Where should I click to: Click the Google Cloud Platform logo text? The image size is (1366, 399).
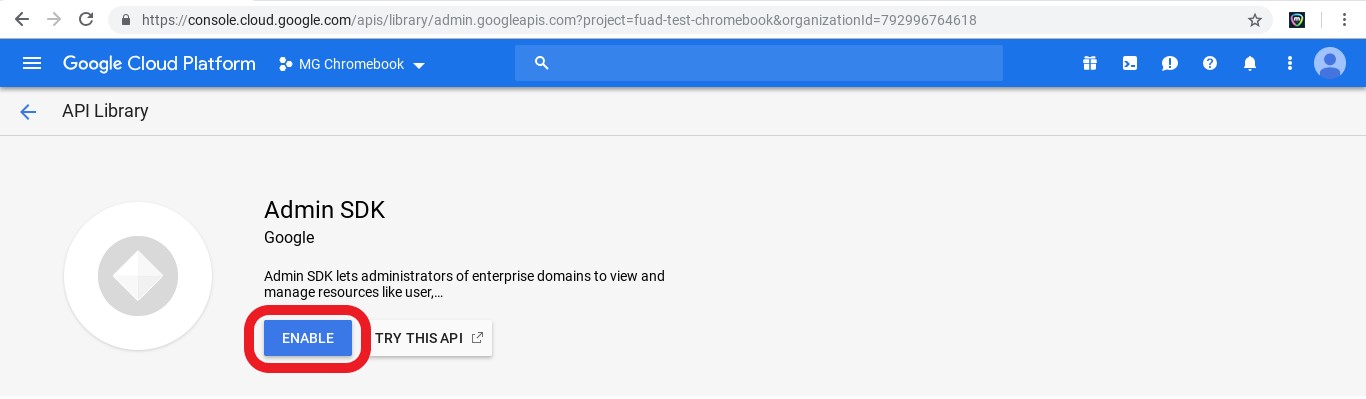(x=159, y=63)
